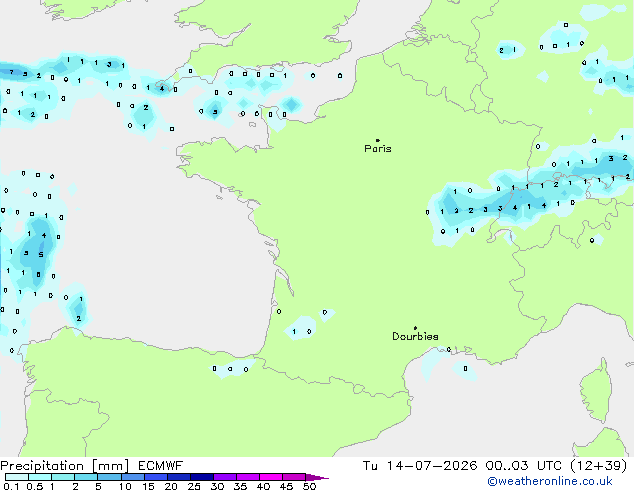Click the ECMWF model name label

coord(161,466)
